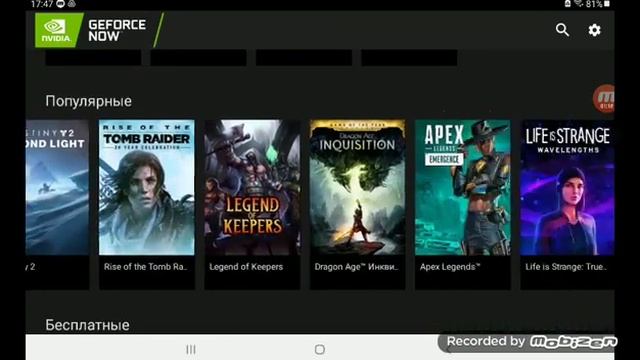Tap the Популярные section heading
The width and height of the screenshot is (640, 360).
click(x=89, y=101)
